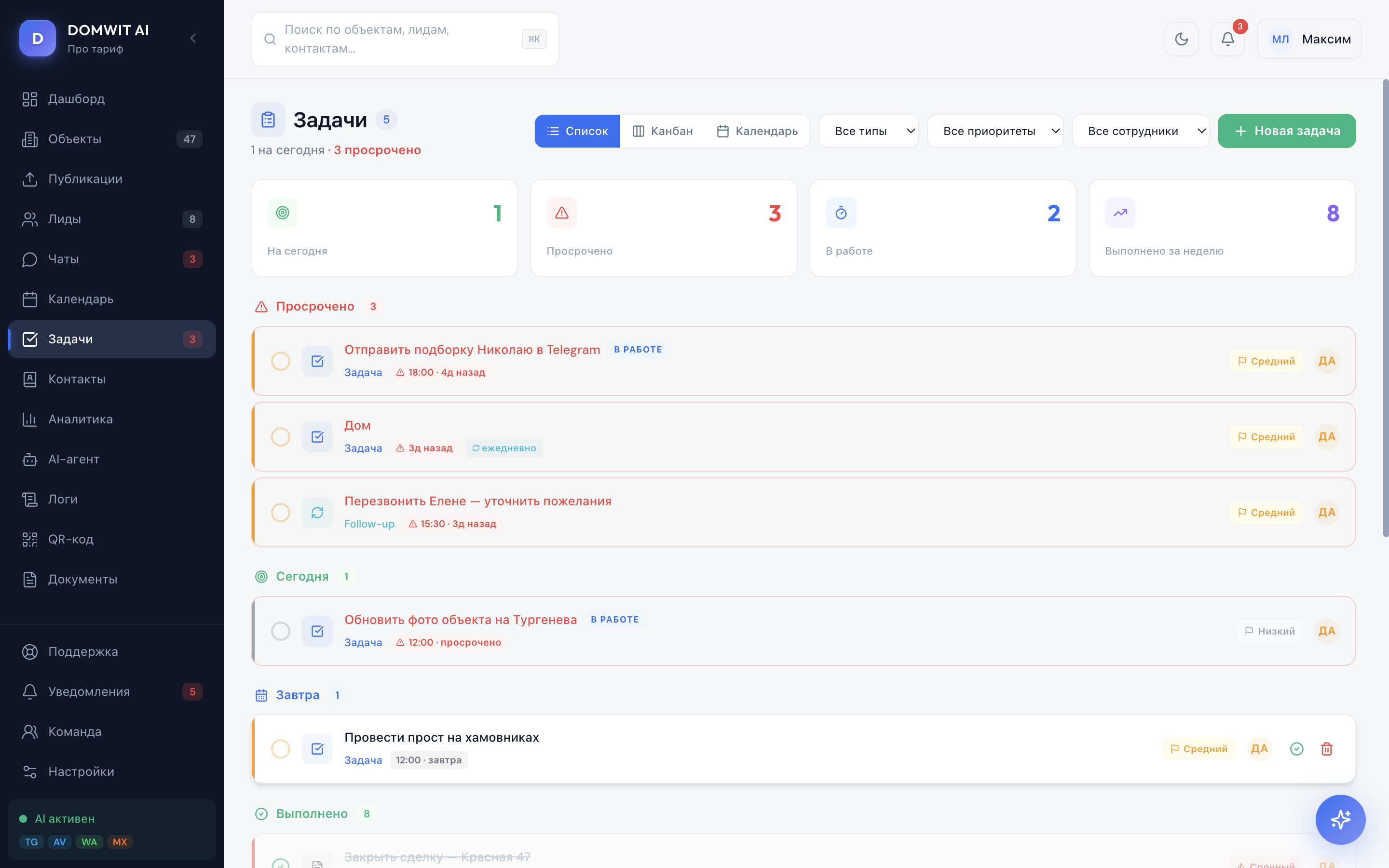
Task: Switch to Календарь view tab
Action: click(758, 131)
